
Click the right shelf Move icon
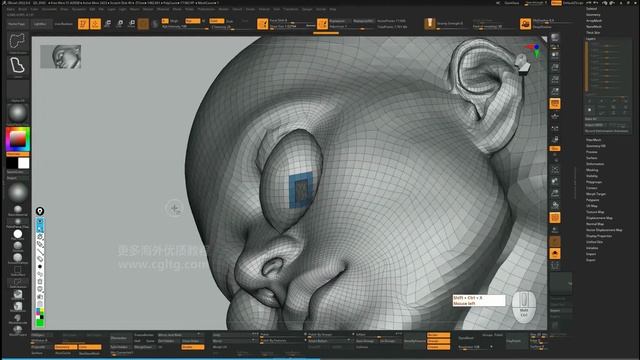coord(555,181)
